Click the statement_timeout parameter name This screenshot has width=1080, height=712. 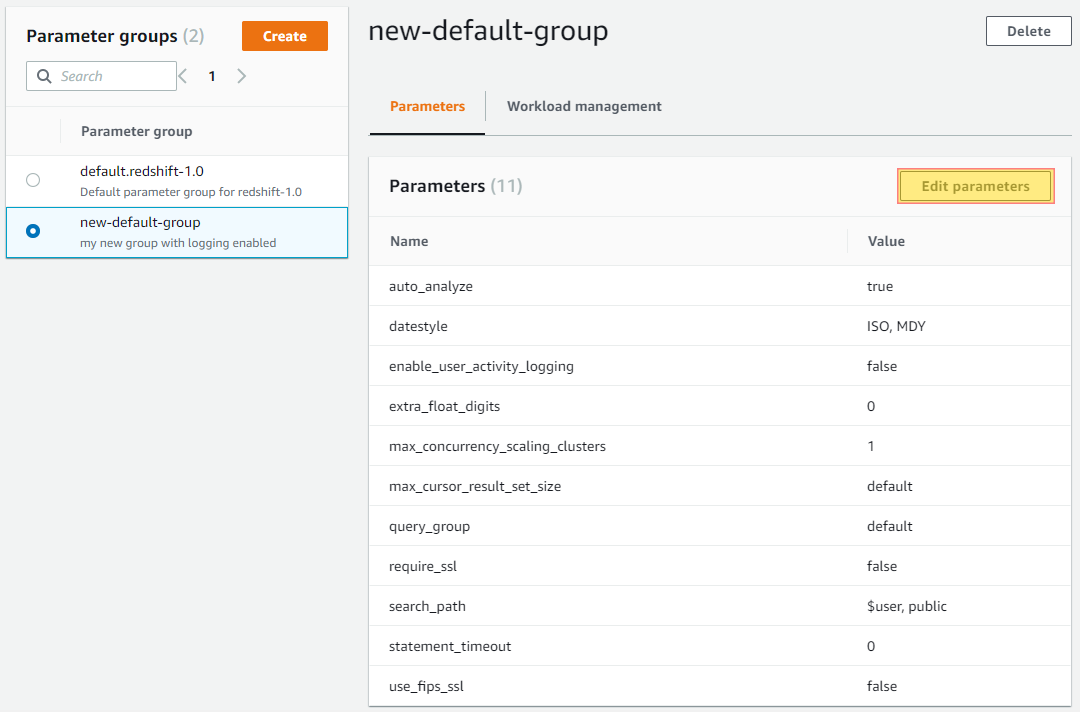(x=450, y=646)
